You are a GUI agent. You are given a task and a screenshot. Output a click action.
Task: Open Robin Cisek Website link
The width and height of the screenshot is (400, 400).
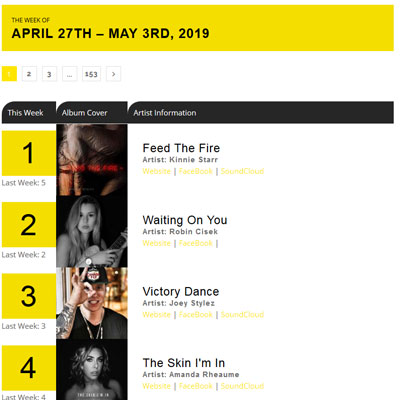[x=156, y=243]
